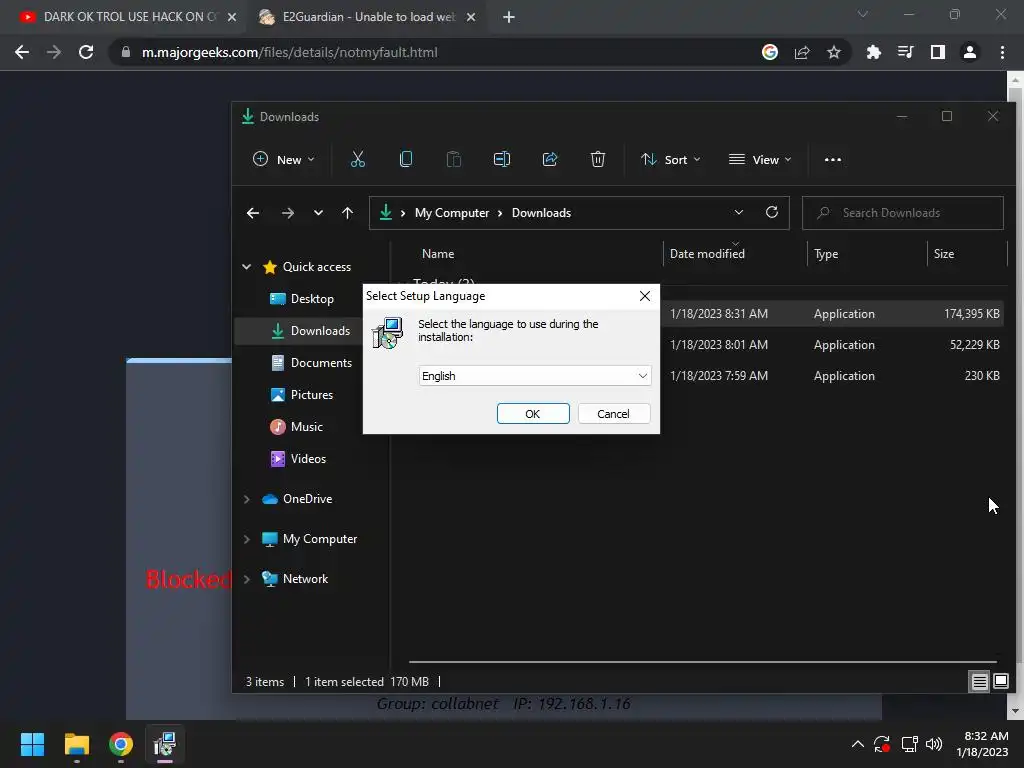
Task: Click File Explorer icon on the taskbar
Action: 76,744
